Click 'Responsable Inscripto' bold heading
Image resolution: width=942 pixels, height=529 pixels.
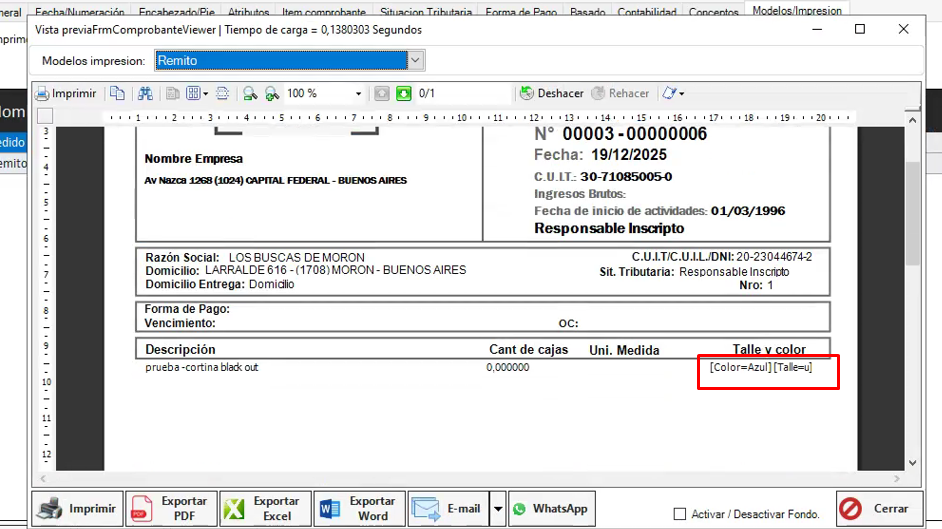coord(609,228)
